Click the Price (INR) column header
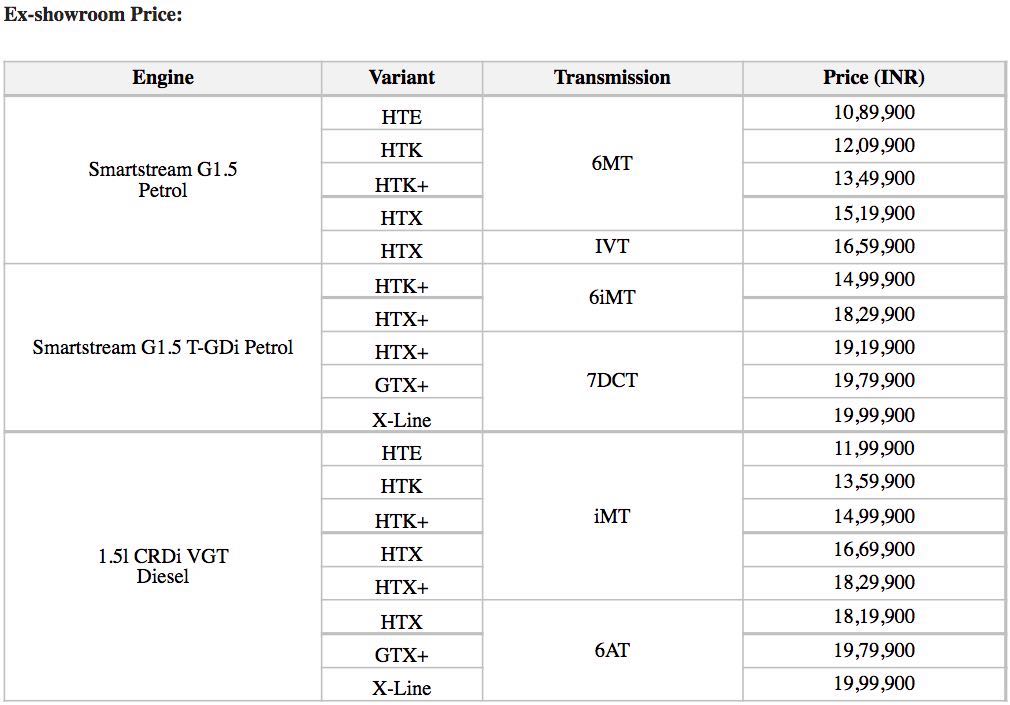This screenshot has height=705, width=1010. point(874,78)
